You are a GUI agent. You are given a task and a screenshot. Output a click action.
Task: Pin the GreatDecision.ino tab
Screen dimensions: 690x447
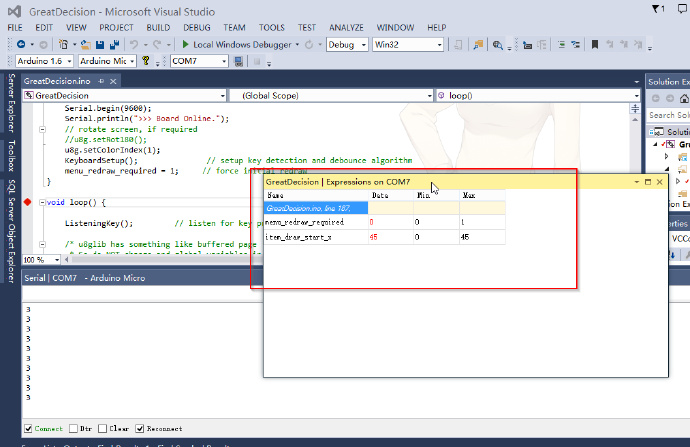pos(101,81)
